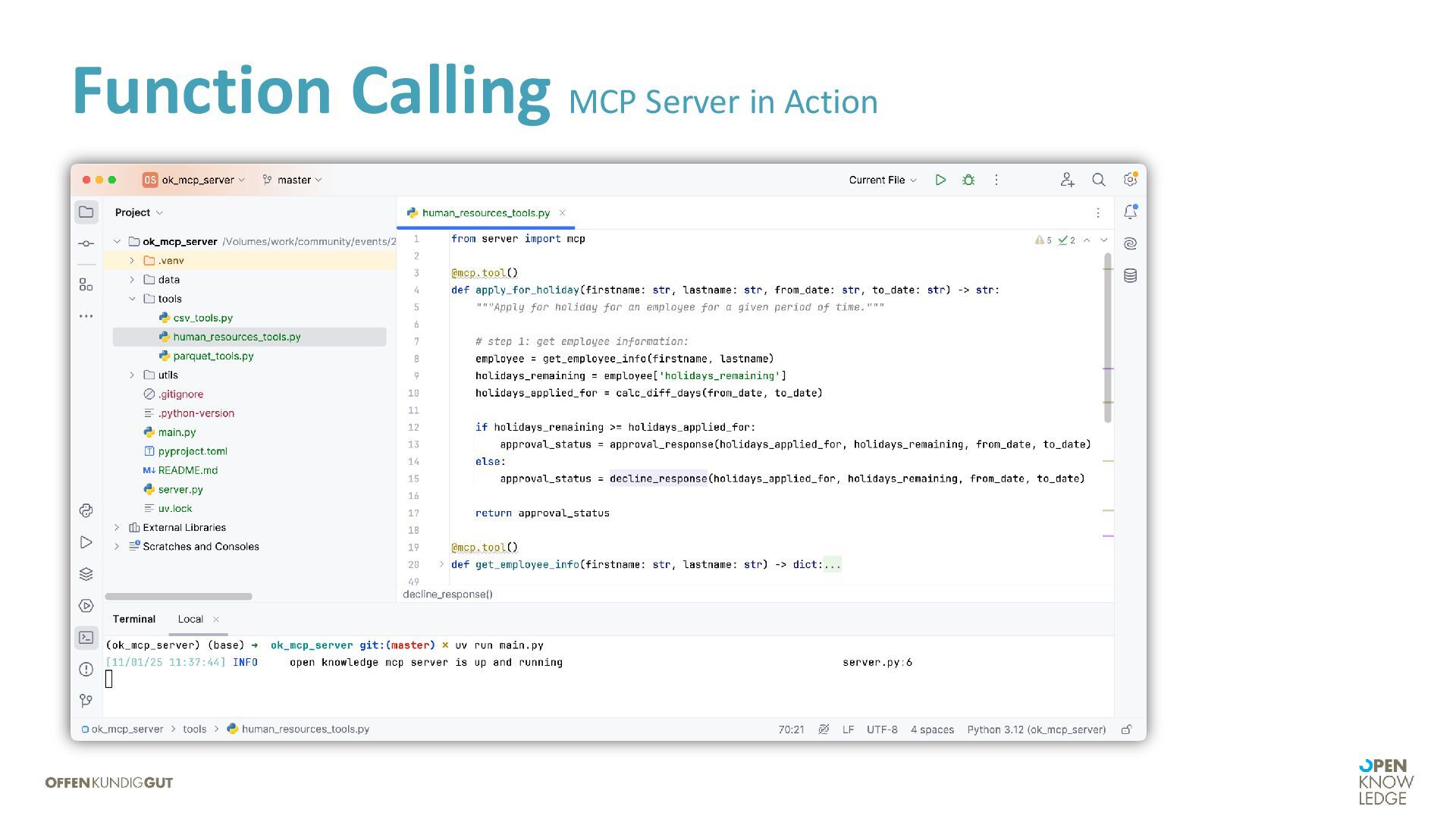The image size is (1456, 819).
Task: Click the green Run button in toolbar
Action: [940, 180]
